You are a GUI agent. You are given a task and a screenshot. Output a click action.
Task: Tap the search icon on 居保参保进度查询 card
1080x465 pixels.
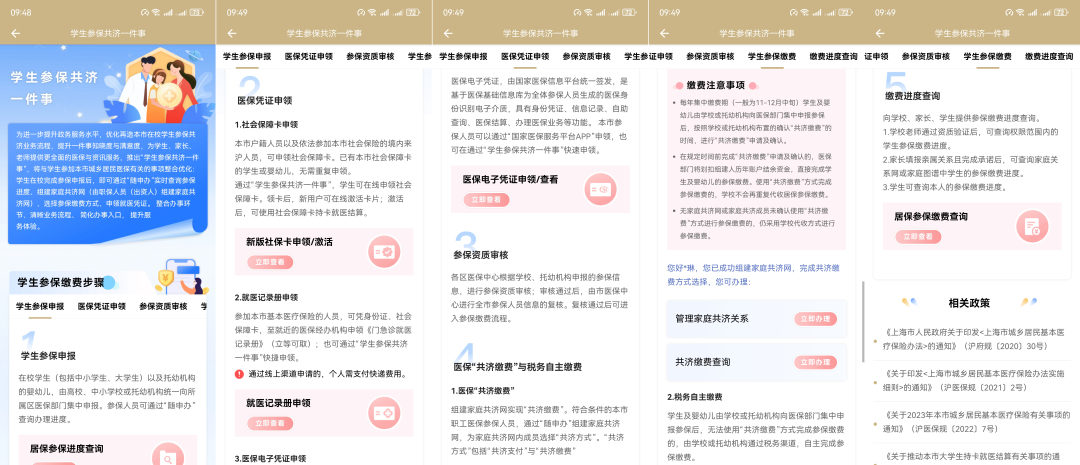(x=170, y=455)
